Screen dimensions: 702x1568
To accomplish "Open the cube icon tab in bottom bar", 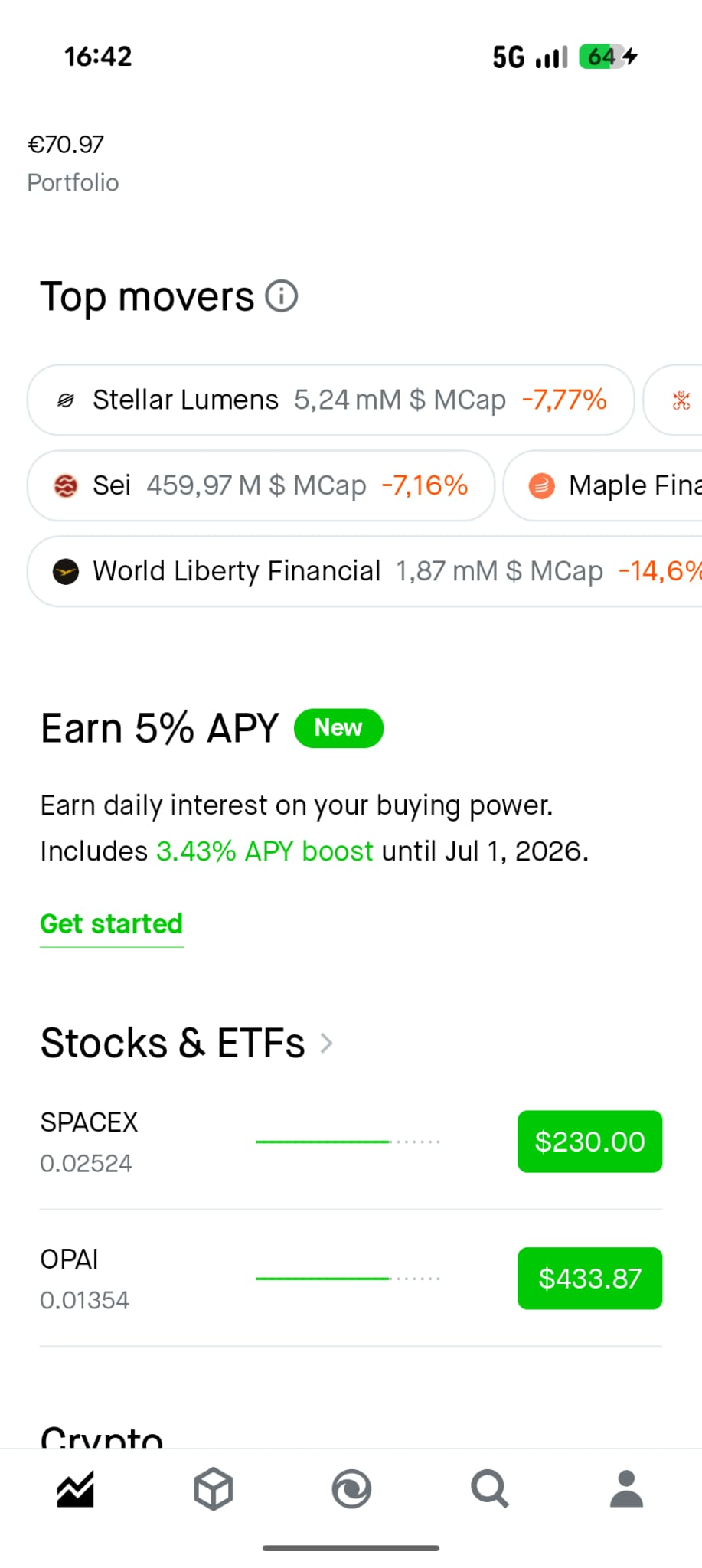I will pos(213,1489).
